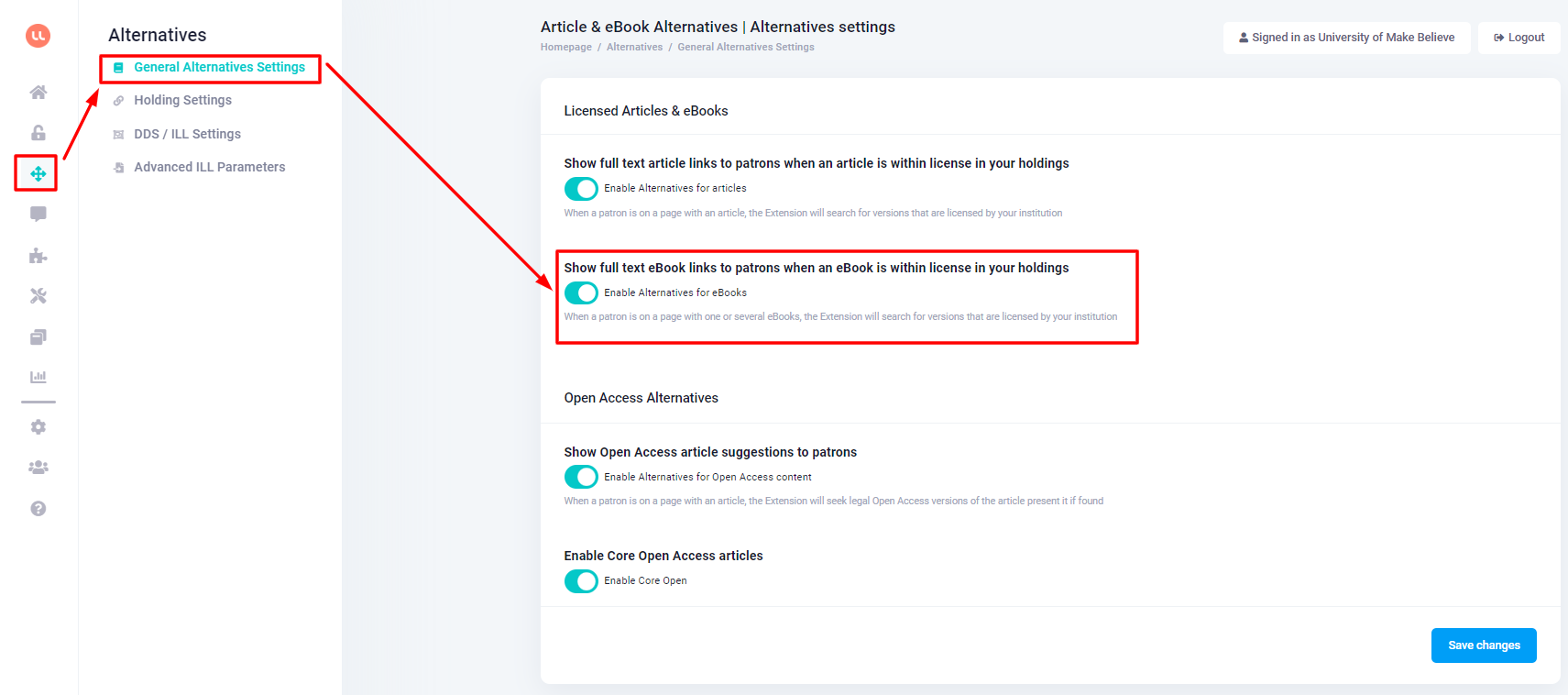Click the icon beside Advanced ILL Parameters
The image size is (1568, 695).
tap(118, 168)
